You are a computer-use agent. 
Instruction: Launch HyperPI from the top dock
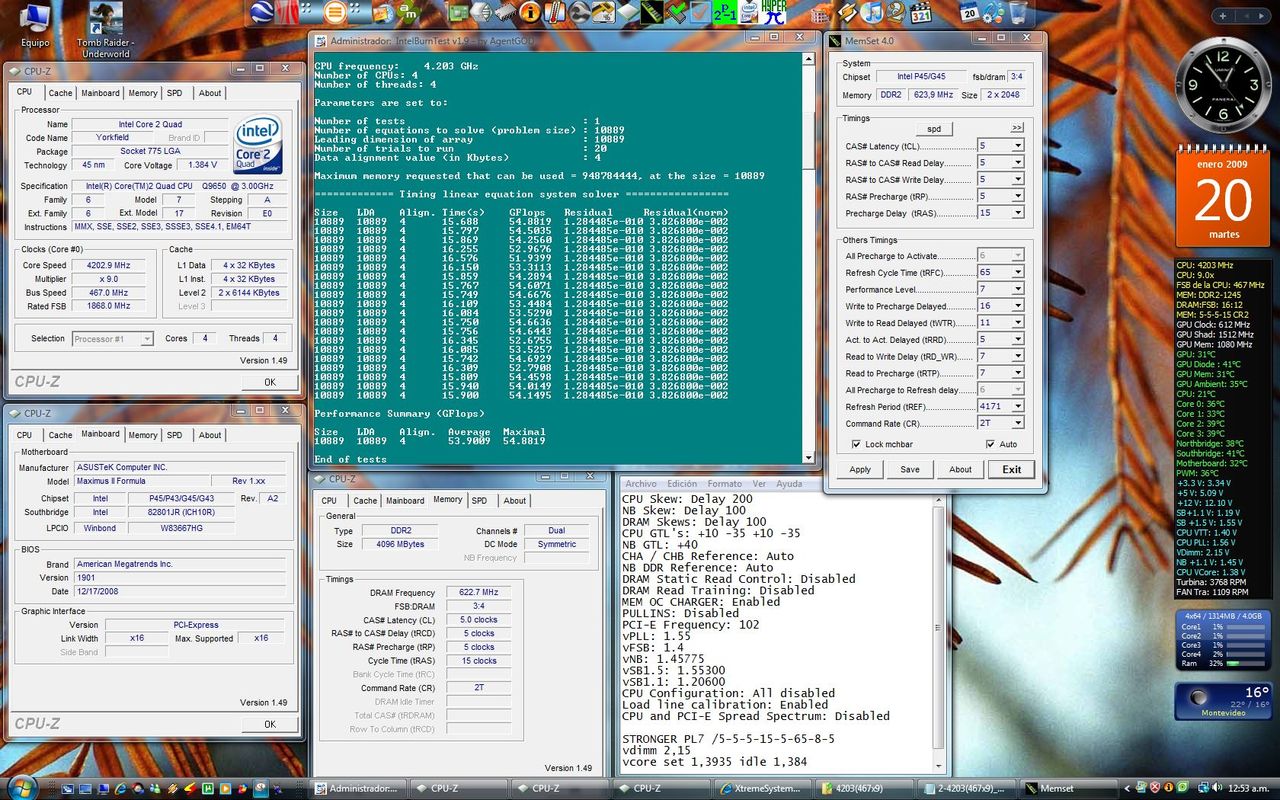(x=774, y=12)
